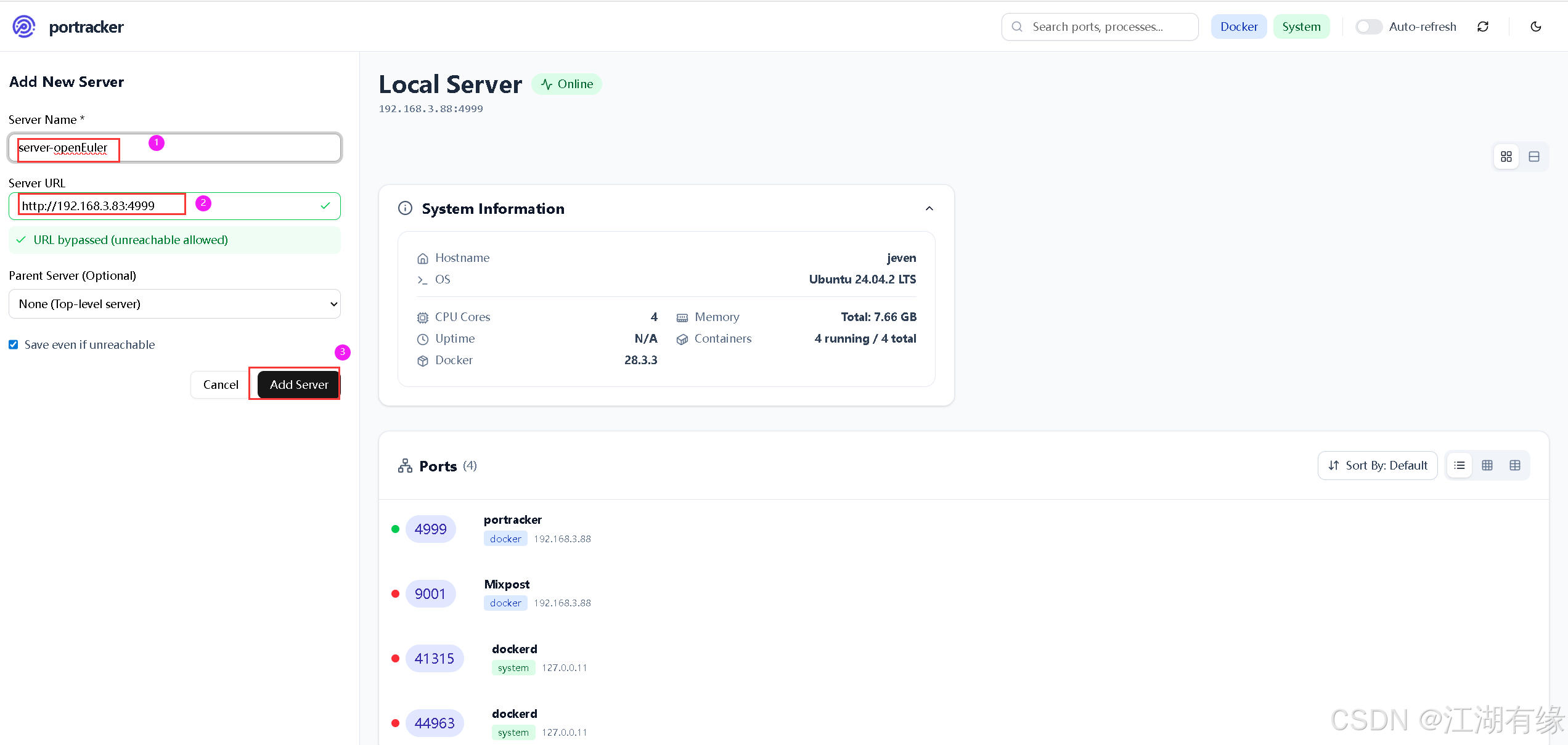Select ports table view icon
This screenshot has width=1568, height=745.
[1515, 465]
